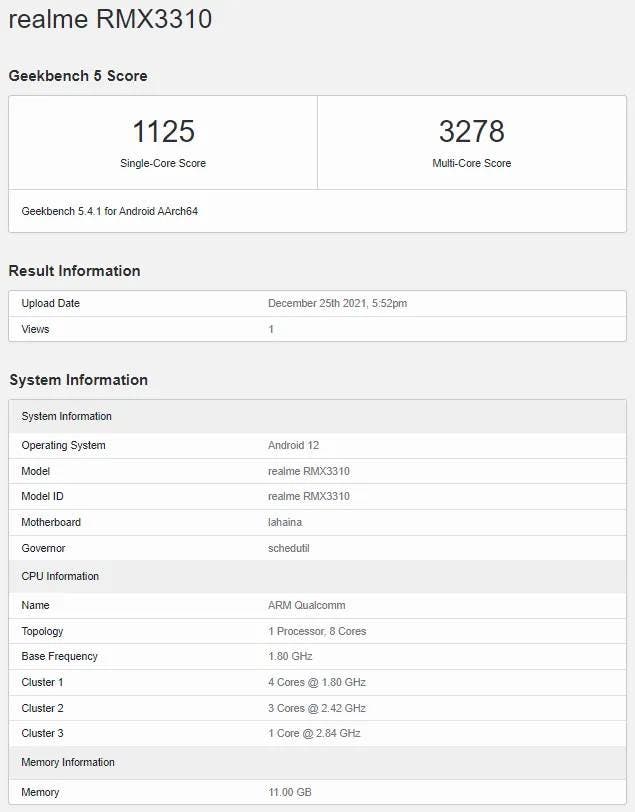This screenshot has width=635, height=812.
Task: Select the 11.00 GB memory value
Action: tap(290, 792)
